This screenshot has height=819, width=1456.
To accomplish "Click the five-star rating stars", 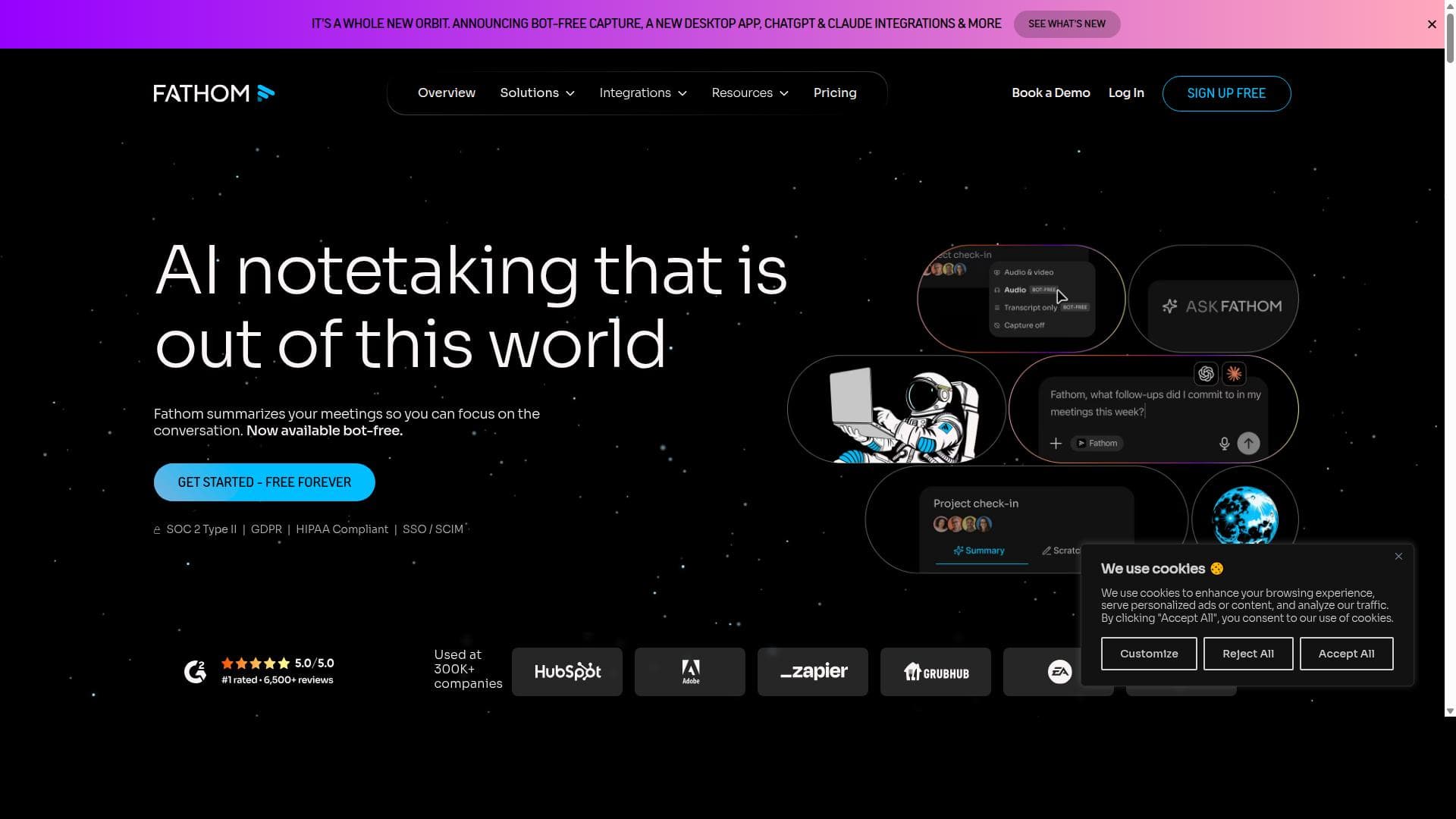I will pyautogui.click(x=256, y=664).
